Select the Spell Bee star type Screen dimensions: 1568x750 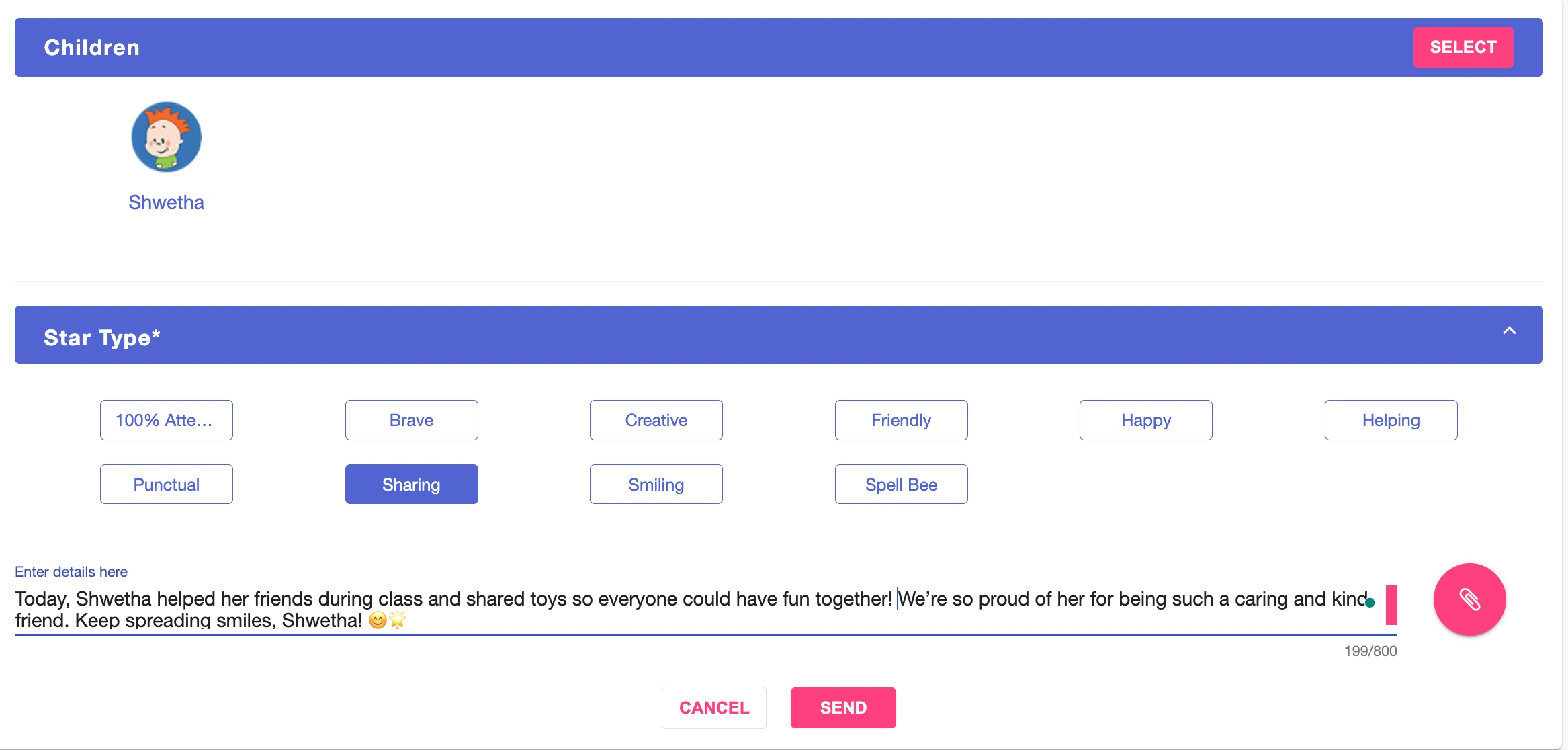pyautogui.click(x=902, y=485)
